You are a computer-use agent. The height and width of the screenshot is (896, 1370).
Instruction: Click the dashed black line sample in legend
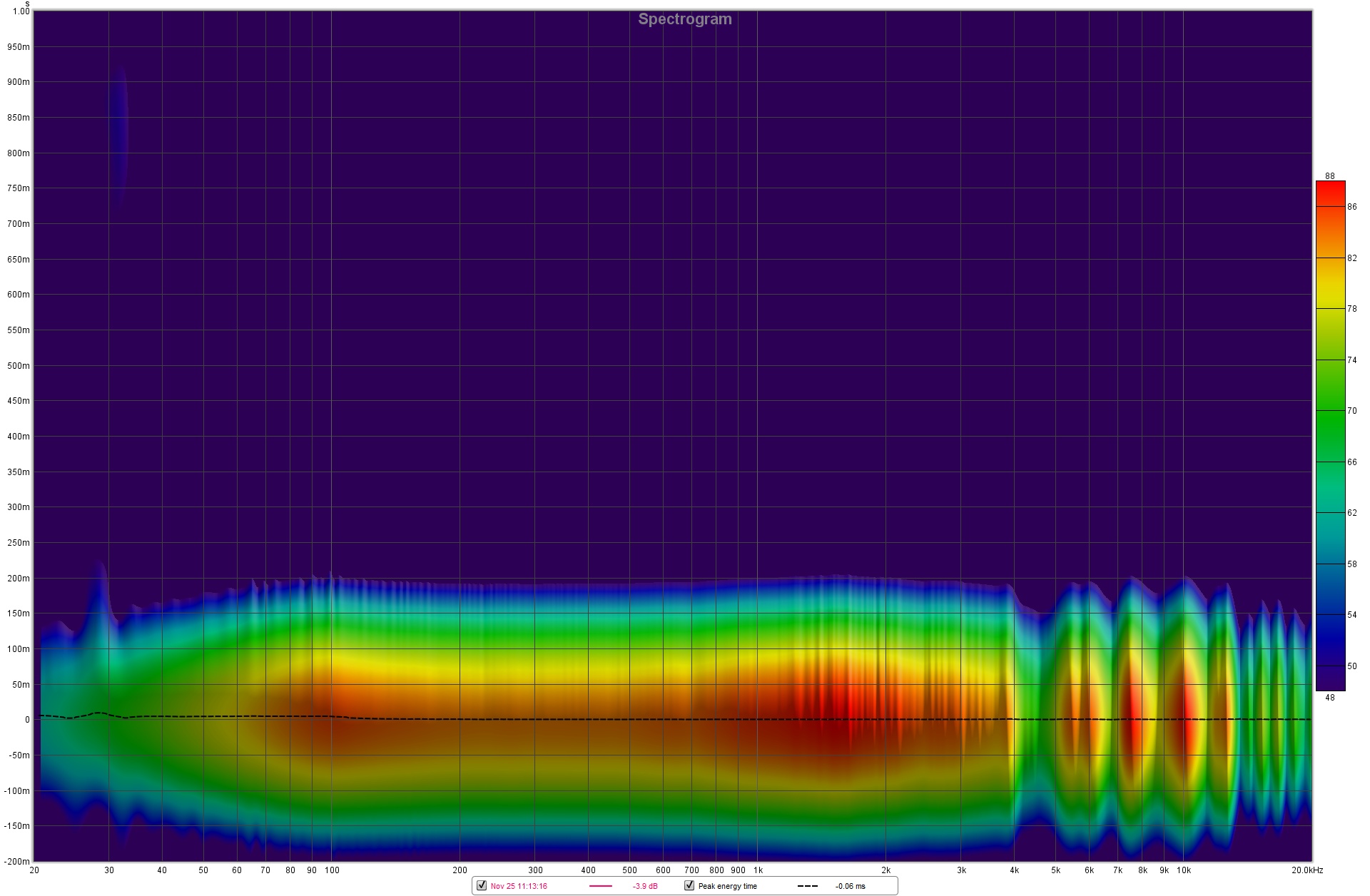click(807, 886)
